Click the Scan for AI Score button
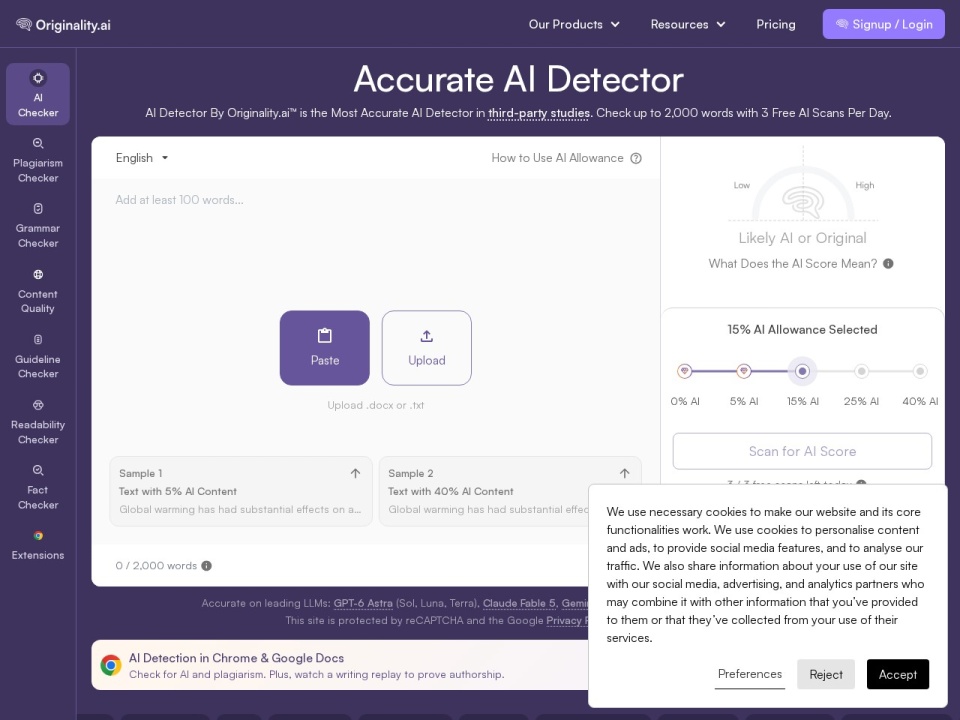Screen dimensions: 960x720 click(x=802, y=451)
